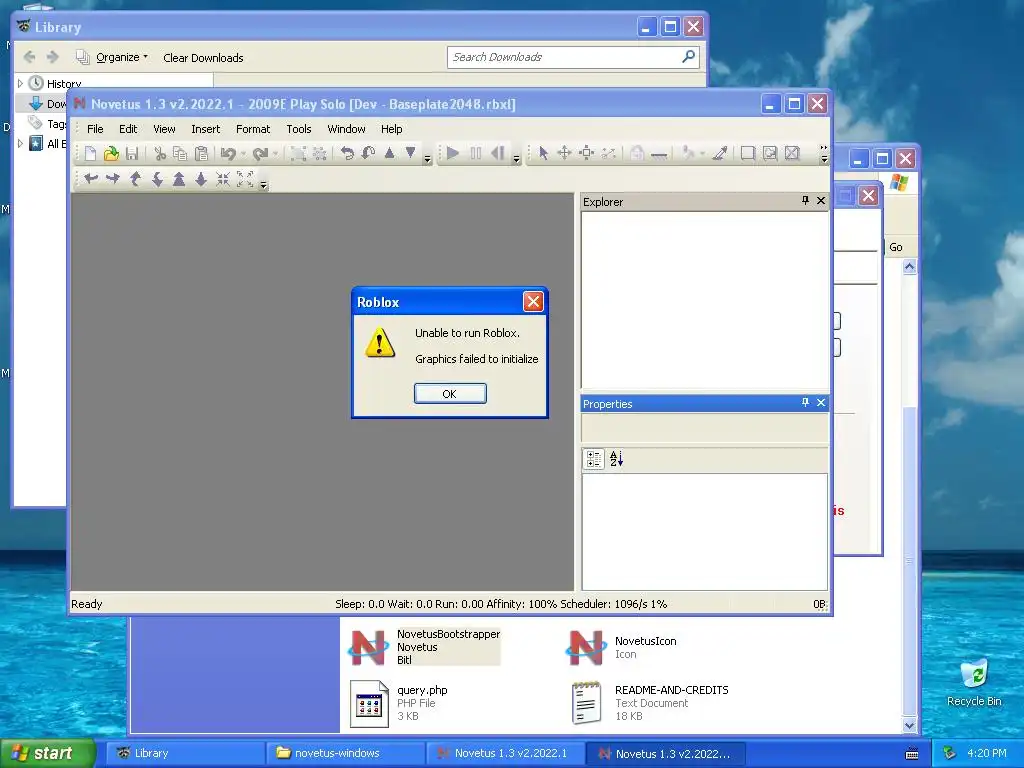
Task: Click the New file icon in Novetus toolbar
Action: pyautogui.click(x=90, y=153)
